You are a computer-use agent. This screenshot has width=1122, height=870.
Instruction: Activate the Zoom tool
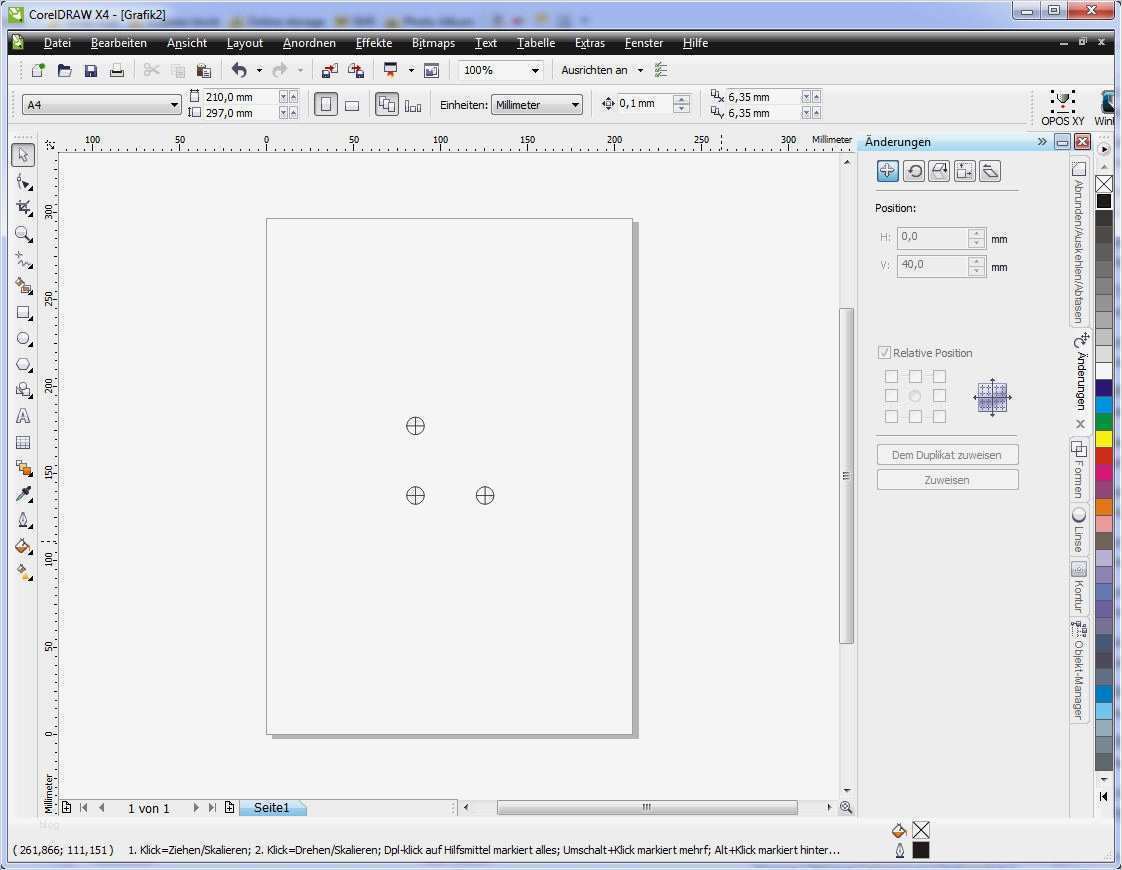click(x=23, y=235)
